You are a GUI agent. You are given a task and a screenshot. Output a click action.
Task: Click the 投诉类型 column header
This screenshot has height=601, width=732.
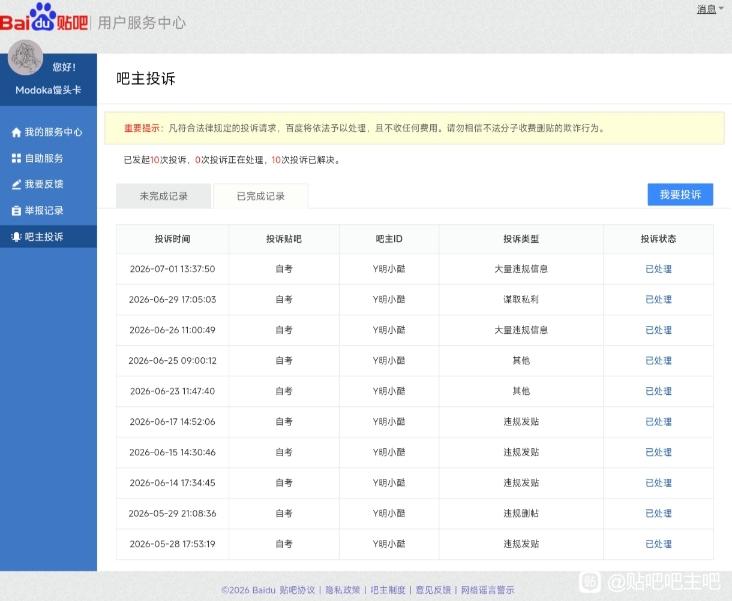pyautogui.click(x=521, y=239)
